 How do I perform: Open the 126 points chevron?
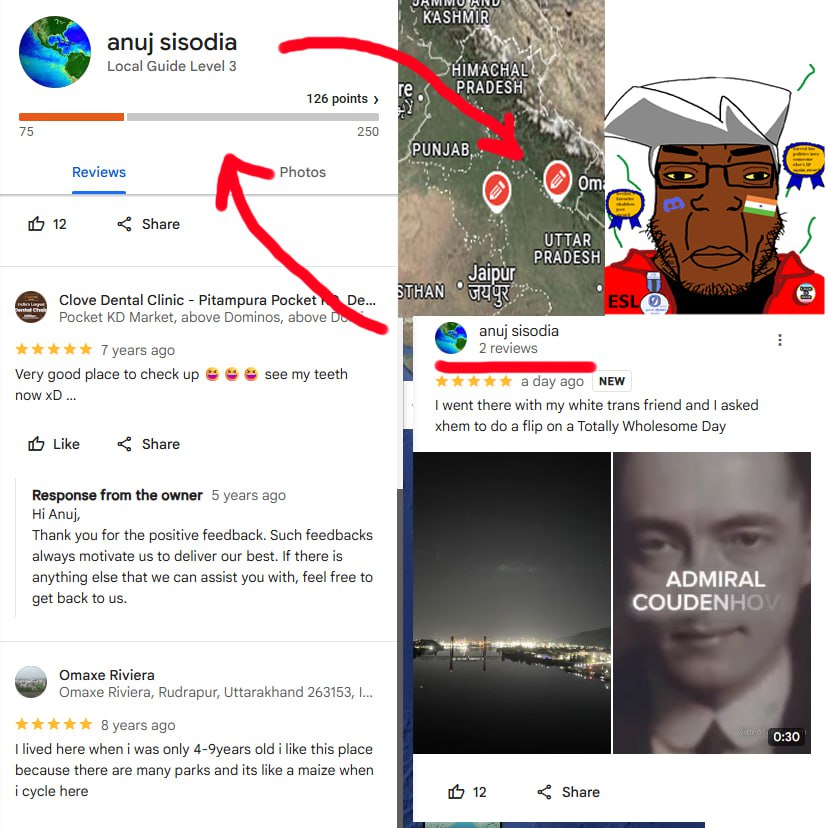(376, 99)
